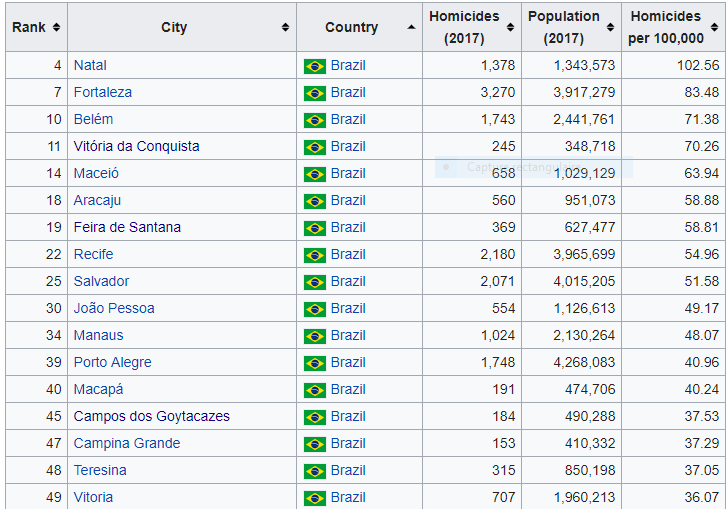Select the Campina Grande link
726x509 pixels.
[127, 443]
